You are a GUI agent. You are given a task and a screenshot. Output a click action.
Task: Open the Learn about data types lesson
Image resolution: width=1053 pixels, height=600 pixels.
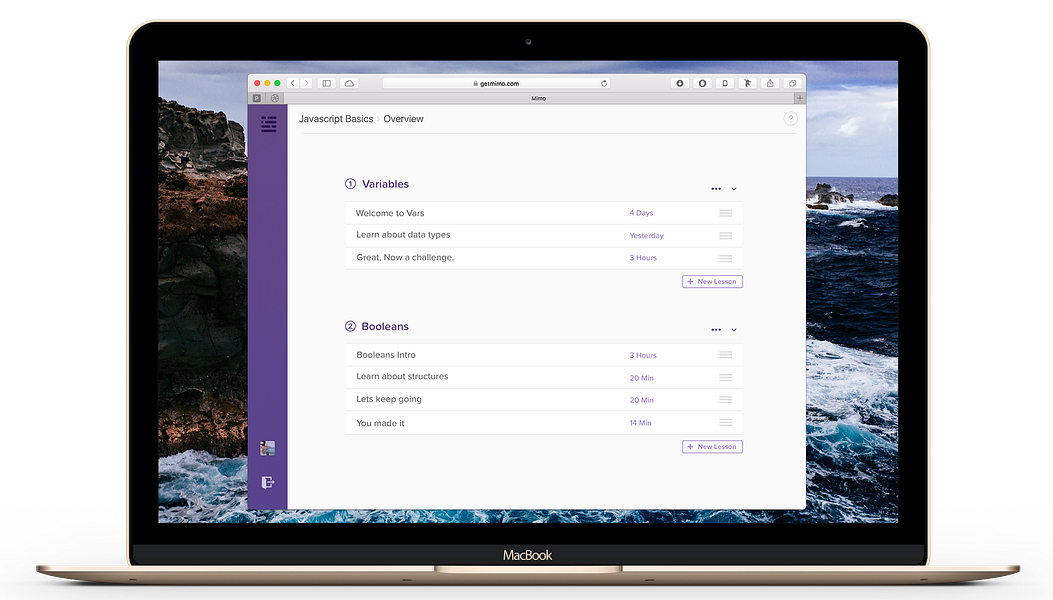click(x=544, y=236)
